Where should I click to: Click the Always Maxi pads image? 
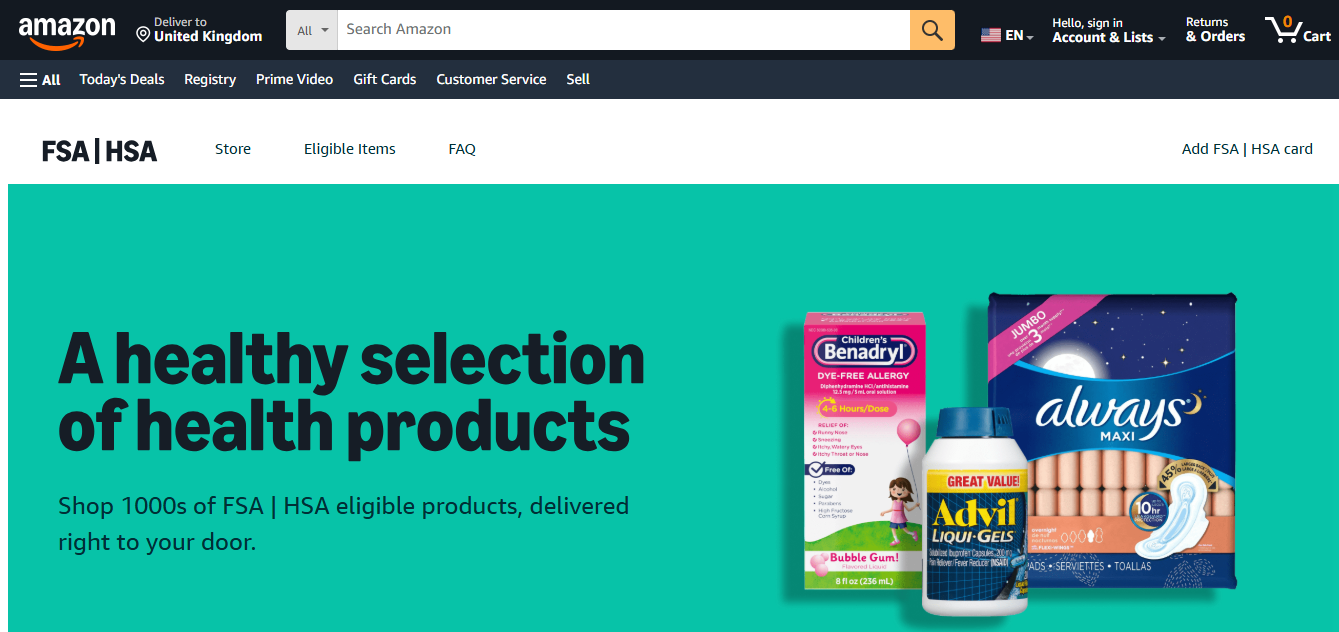point(1111,440)
